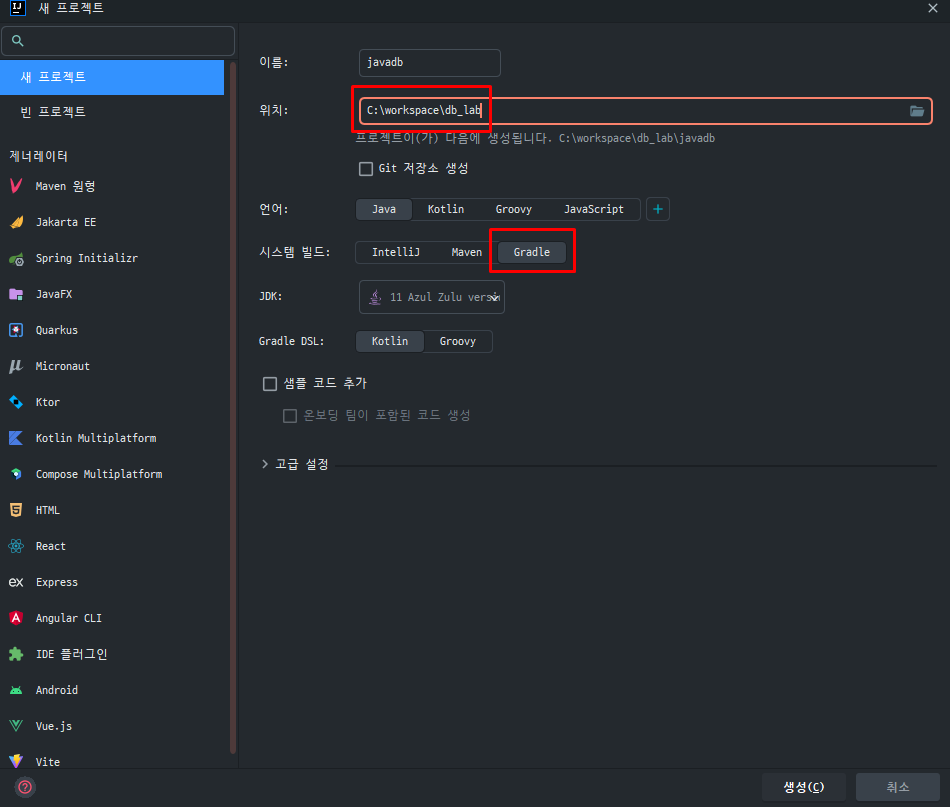950x807 pixels.
Task: Click the Android generator icon
Action: tap(16, 690)
